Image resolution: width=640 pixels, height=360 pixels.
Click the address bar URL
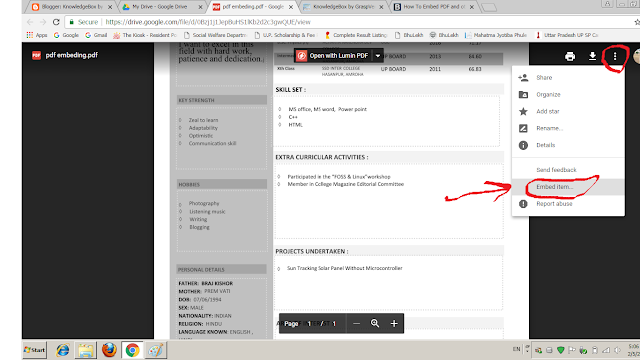point(208,22)
